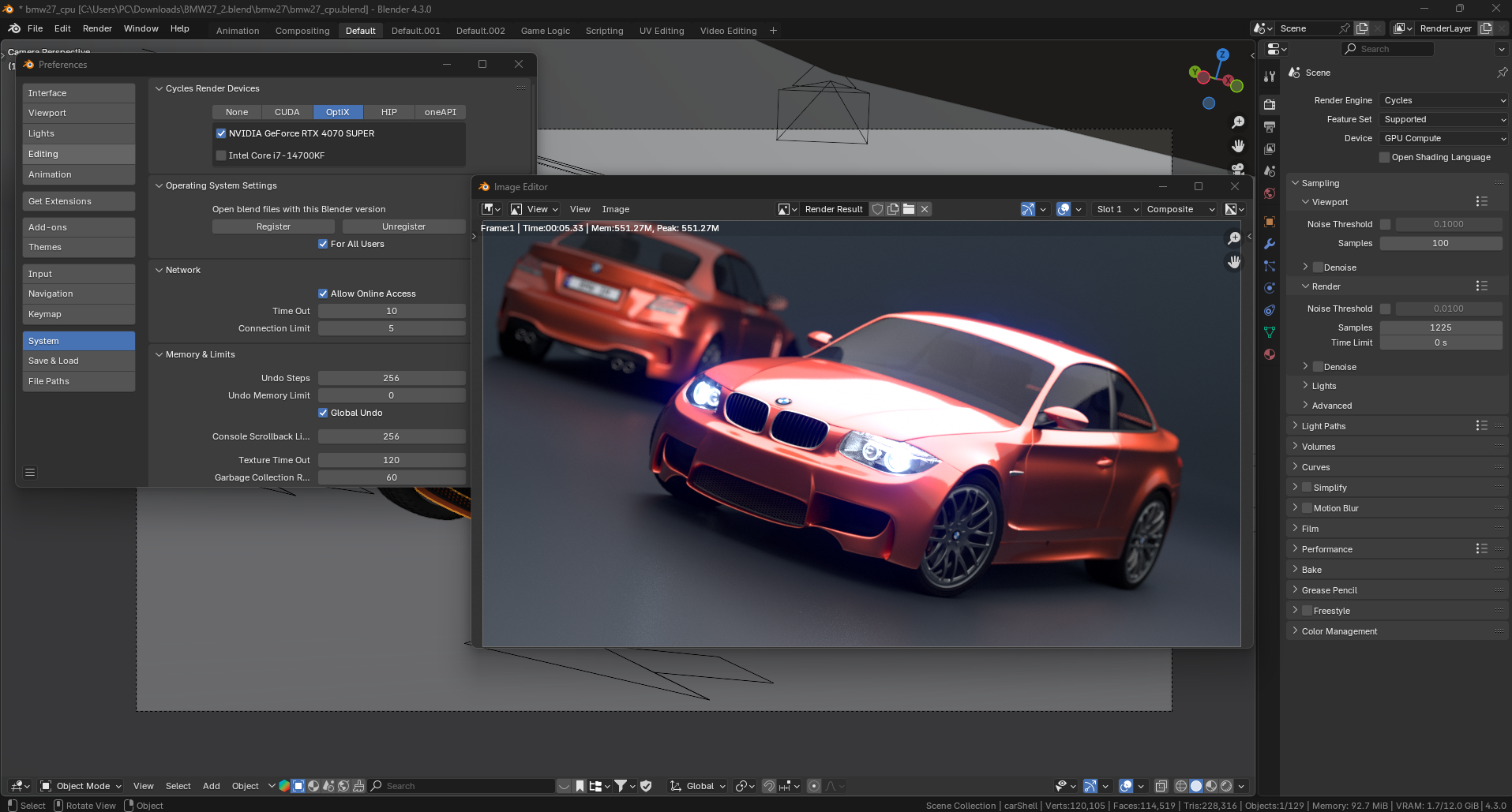Open the Window menu

[x=141, y=28]
